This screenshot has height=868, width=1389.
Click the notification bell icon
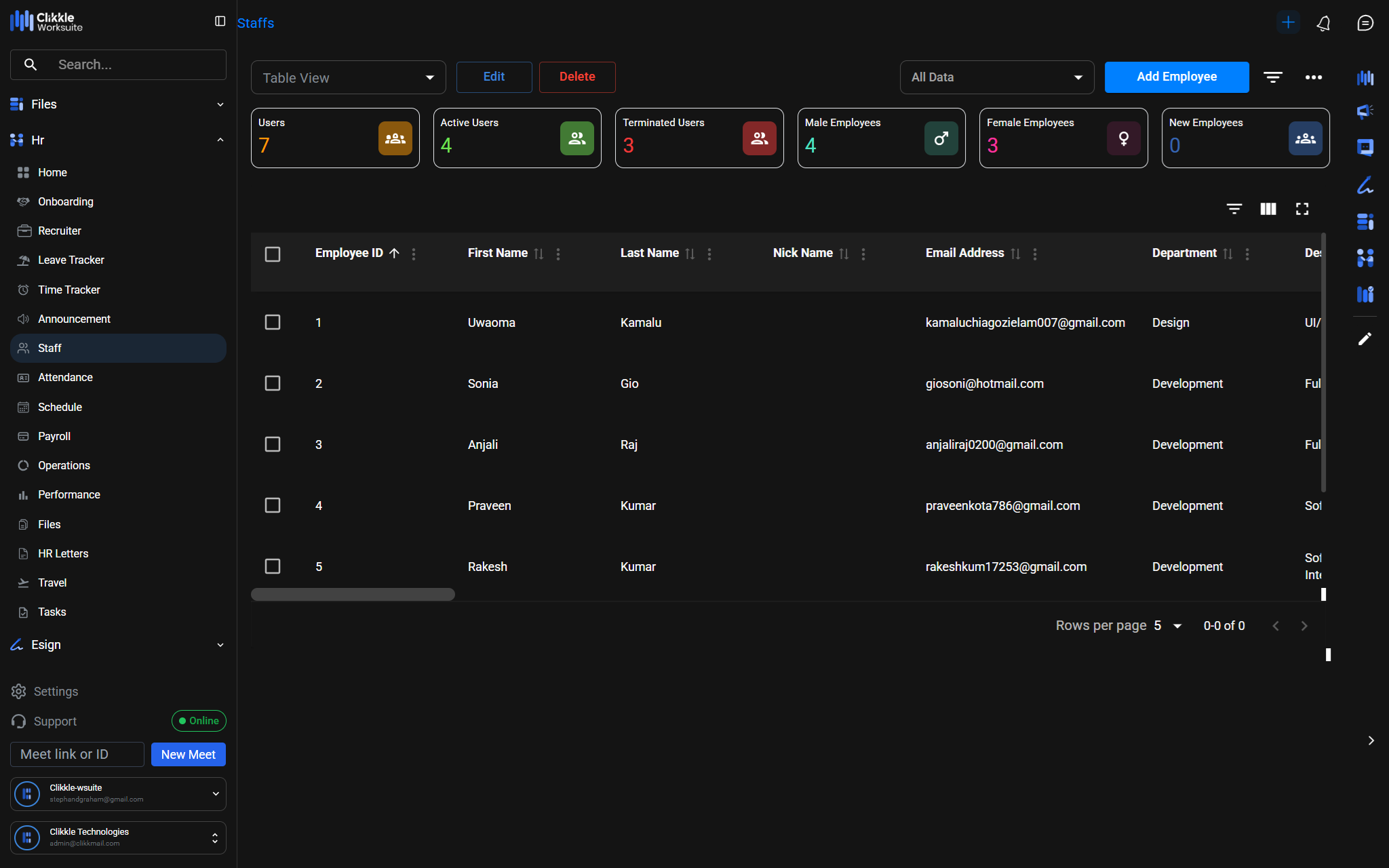pyautogui.click(x=1323, y=23)
